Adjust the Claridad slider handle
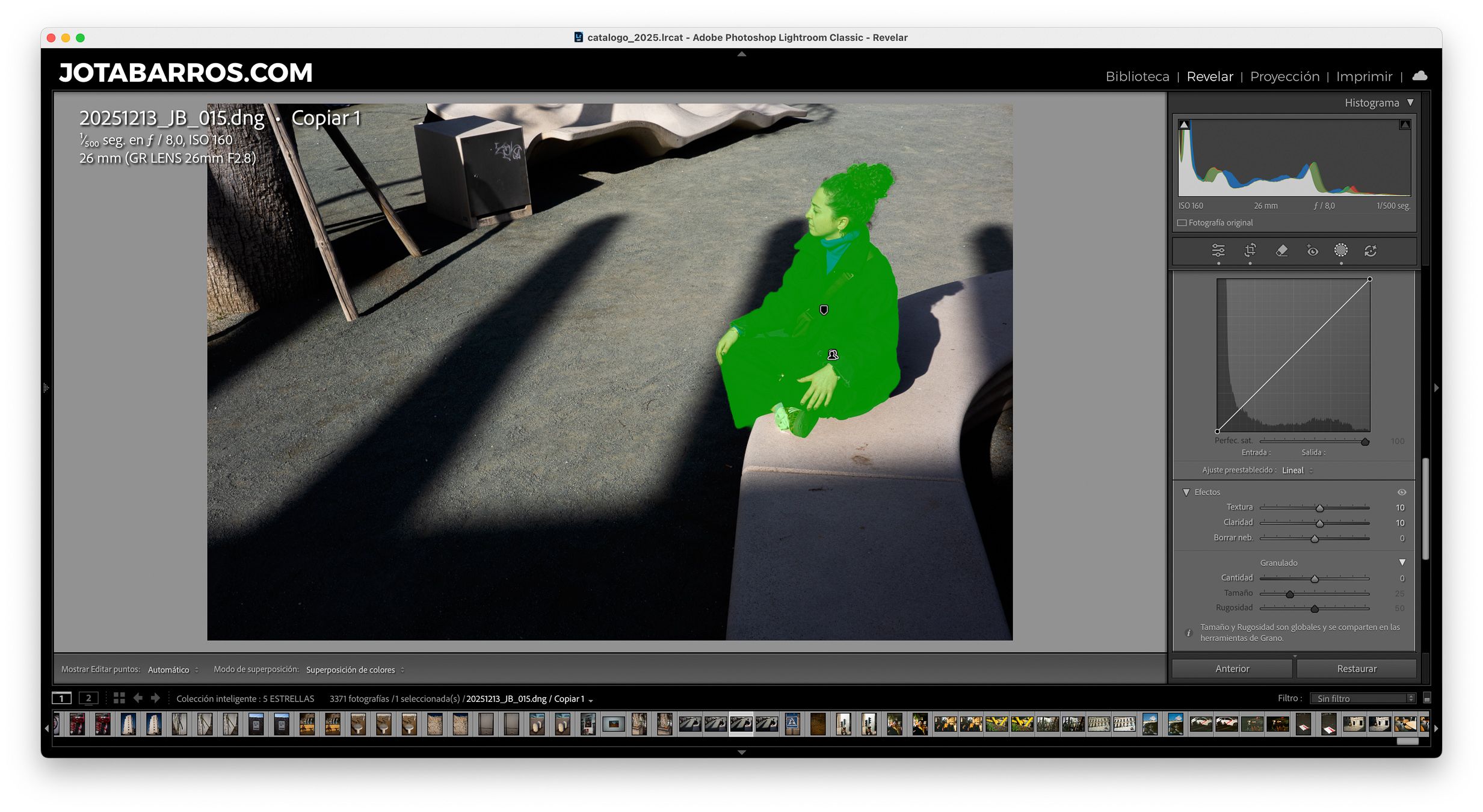Viewport: 1483px width, 812px height. pos(1319,523)
